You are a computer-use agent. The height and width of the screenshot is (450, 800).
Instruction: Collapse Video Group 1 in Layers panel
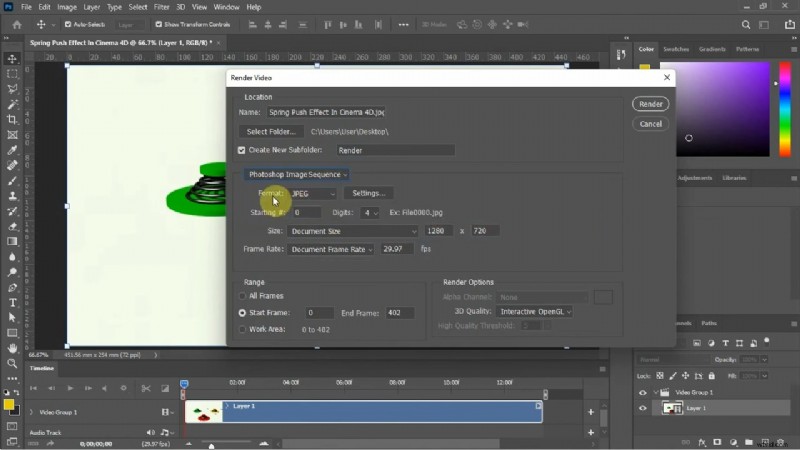pos(656,392)
